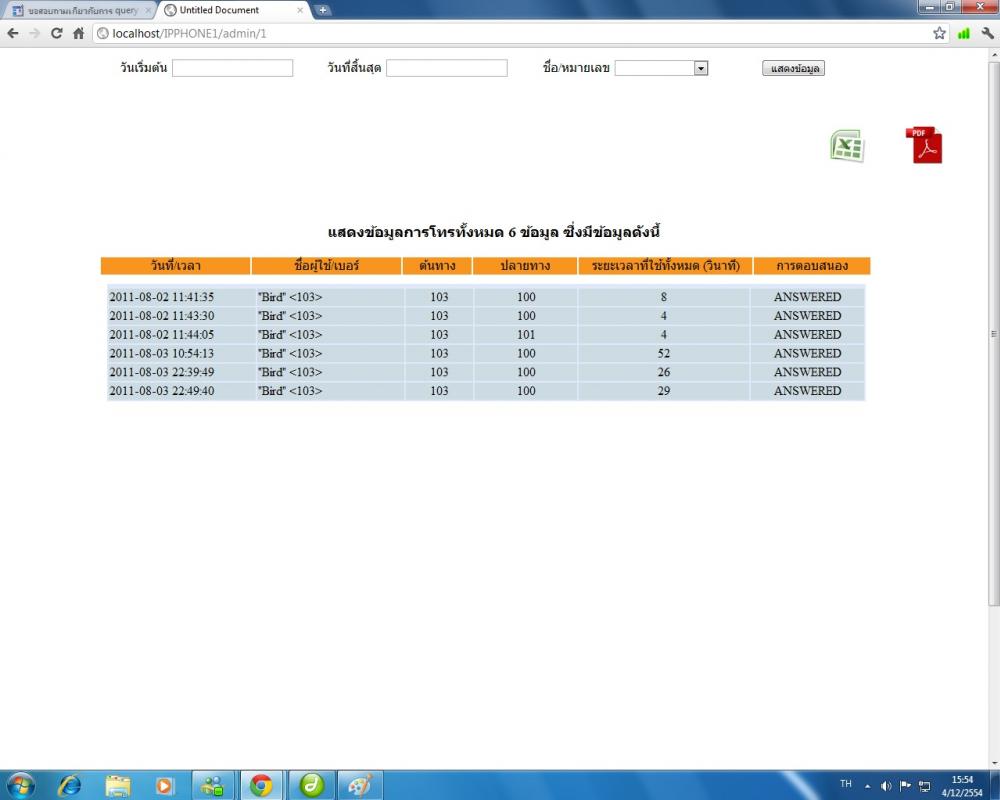The height and width of the screenshot is (800, 1000).
Task: Open the Chrome wrench settings menu
Action: (x=988, y=33)
